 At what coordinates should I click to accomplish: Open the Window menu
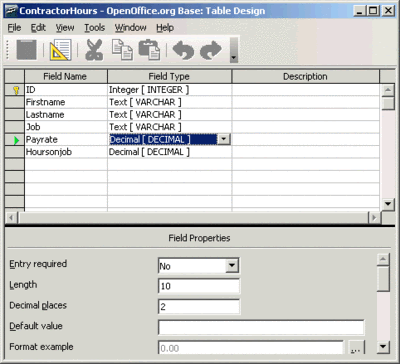point(131,28)
